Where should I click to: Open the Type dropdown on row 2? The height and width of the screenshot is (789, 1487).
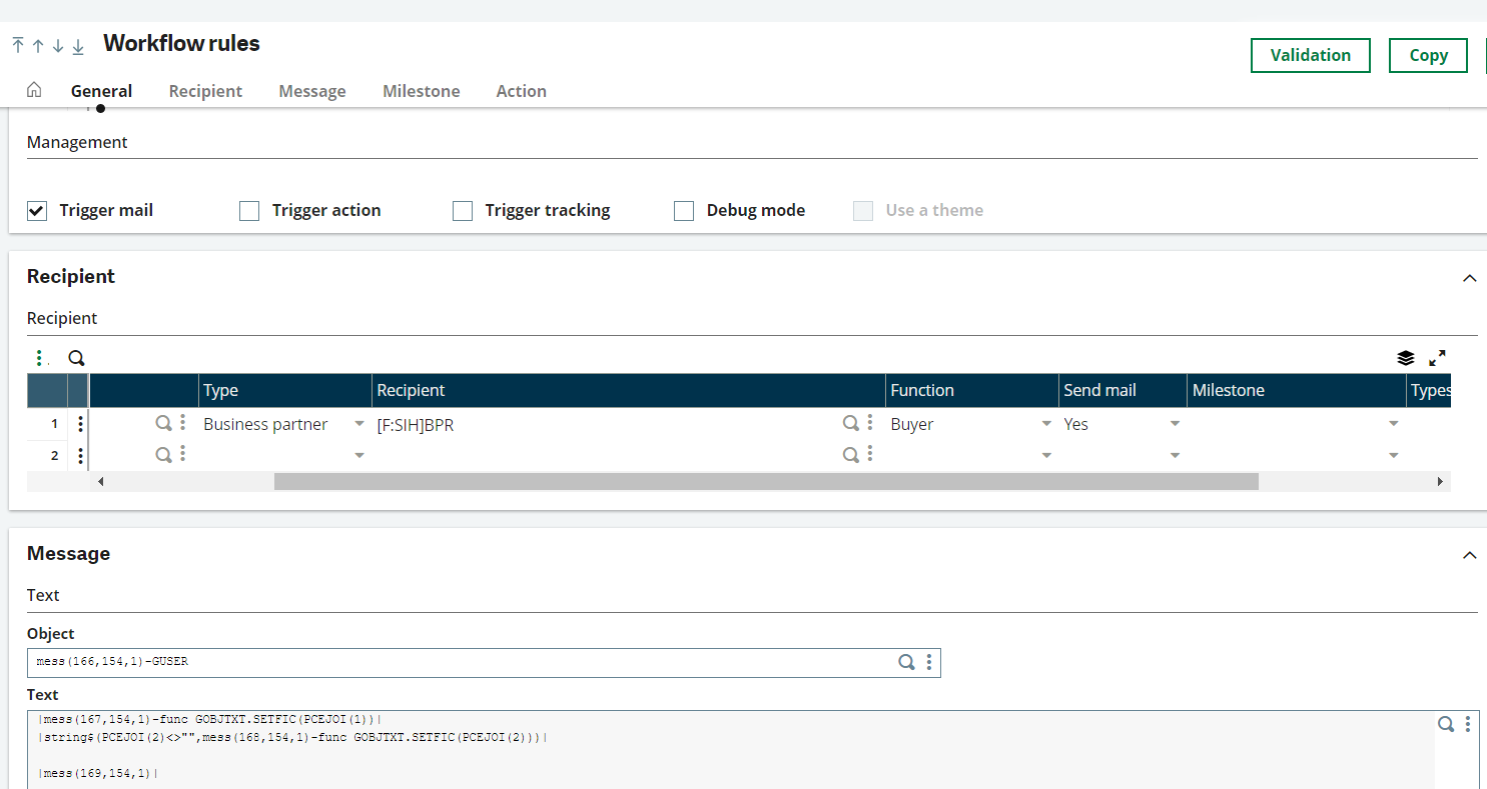pyautogui.click(x=359, y=455)
